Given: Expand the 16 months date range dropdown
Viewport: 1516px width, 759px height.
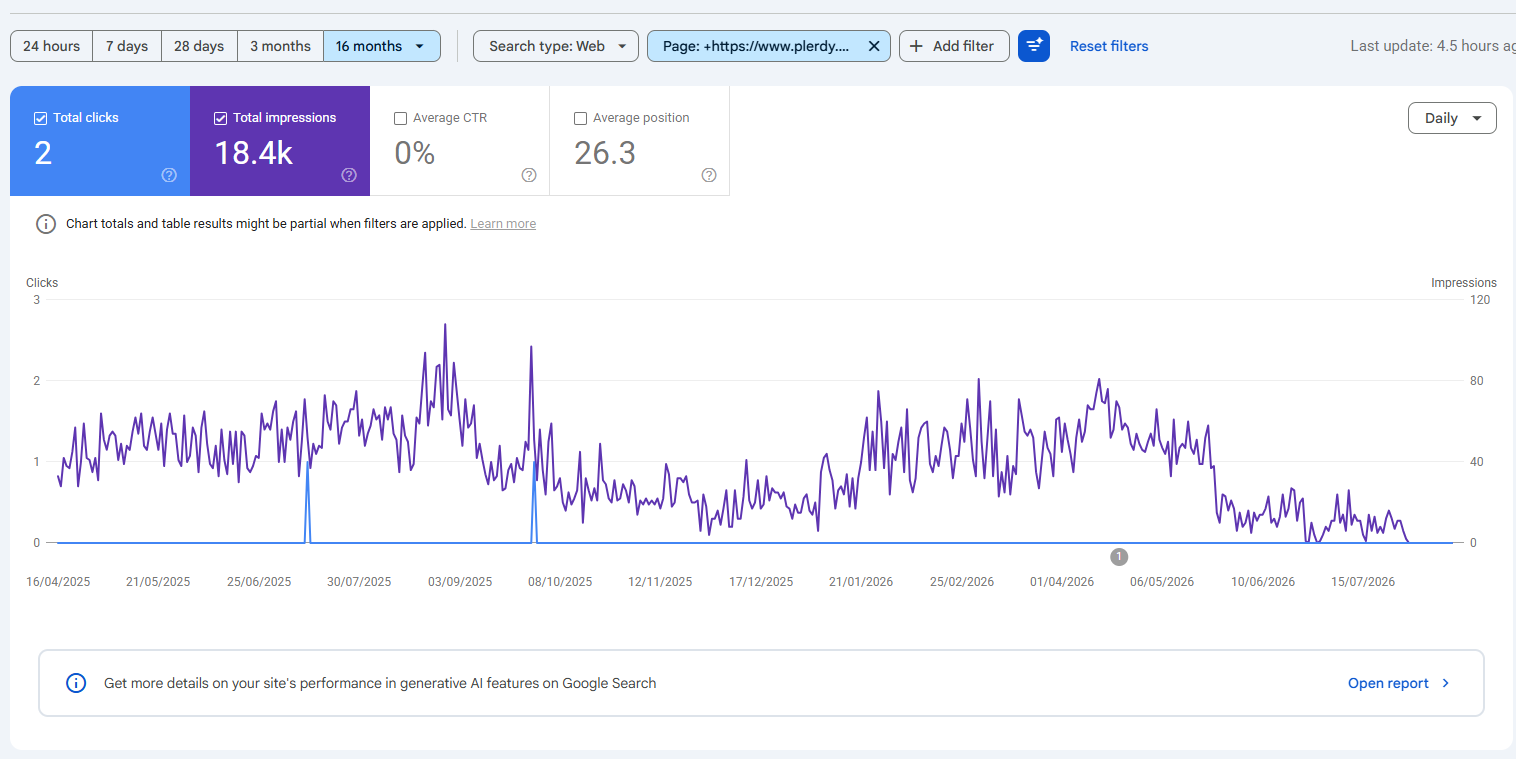Looking at the screenshot, I should [x=382, y=46].
